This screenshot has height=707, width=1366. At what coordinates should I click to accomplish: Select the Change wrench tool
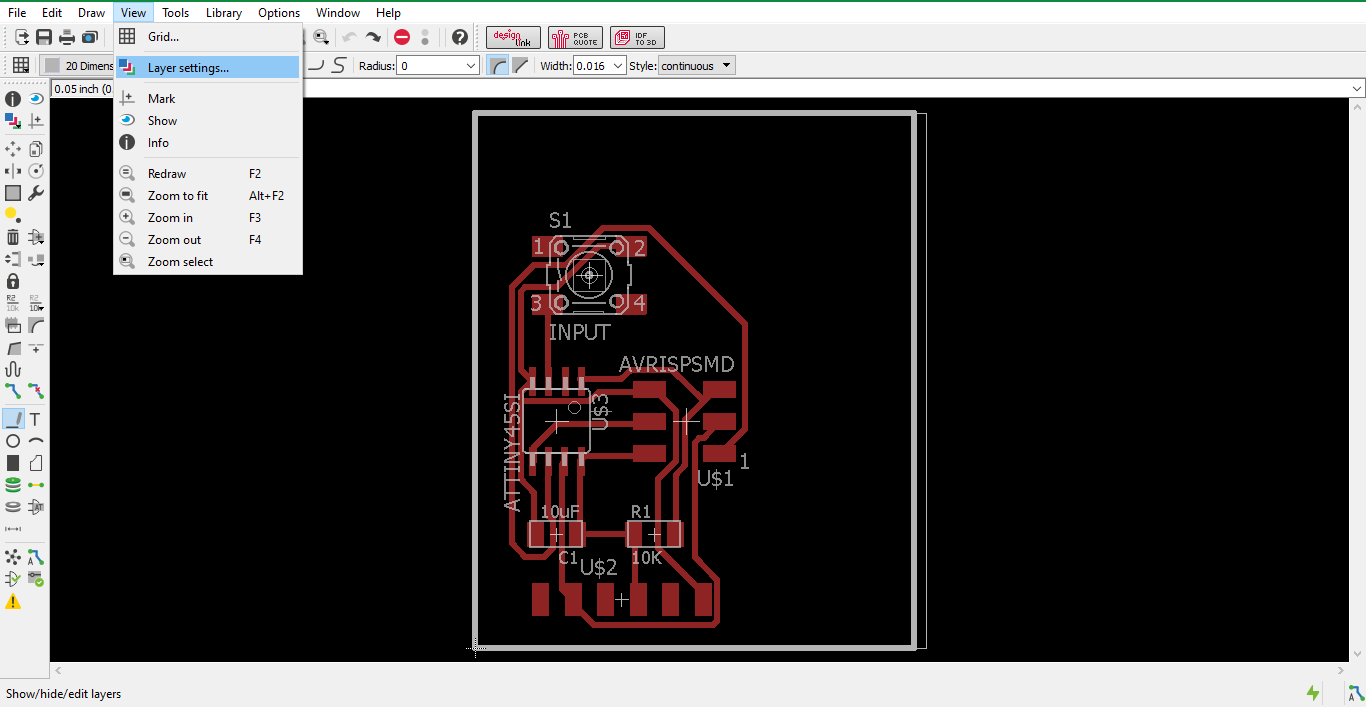[36, 193]
